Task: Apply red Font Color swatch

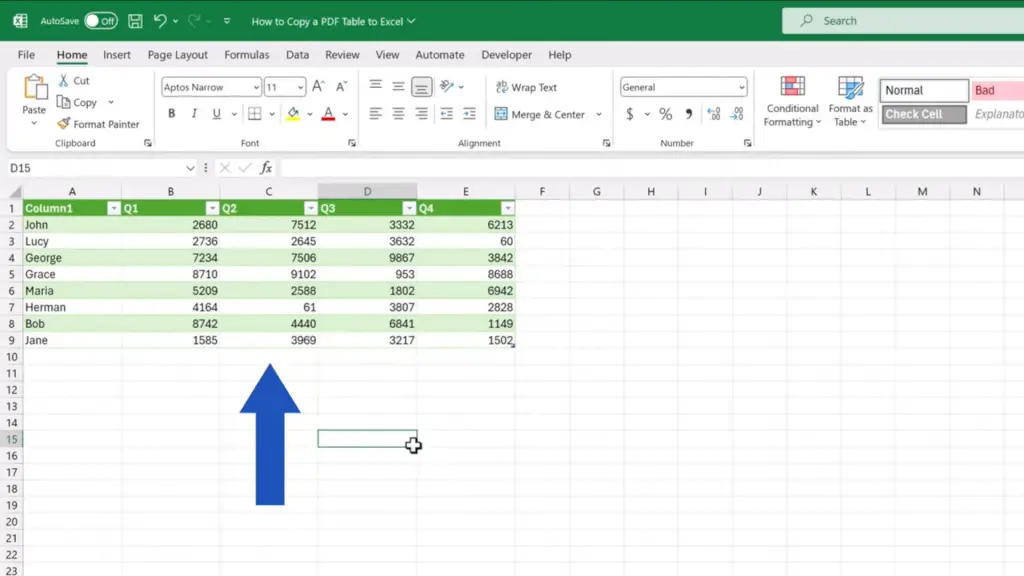Action: [x=328, y=114]
